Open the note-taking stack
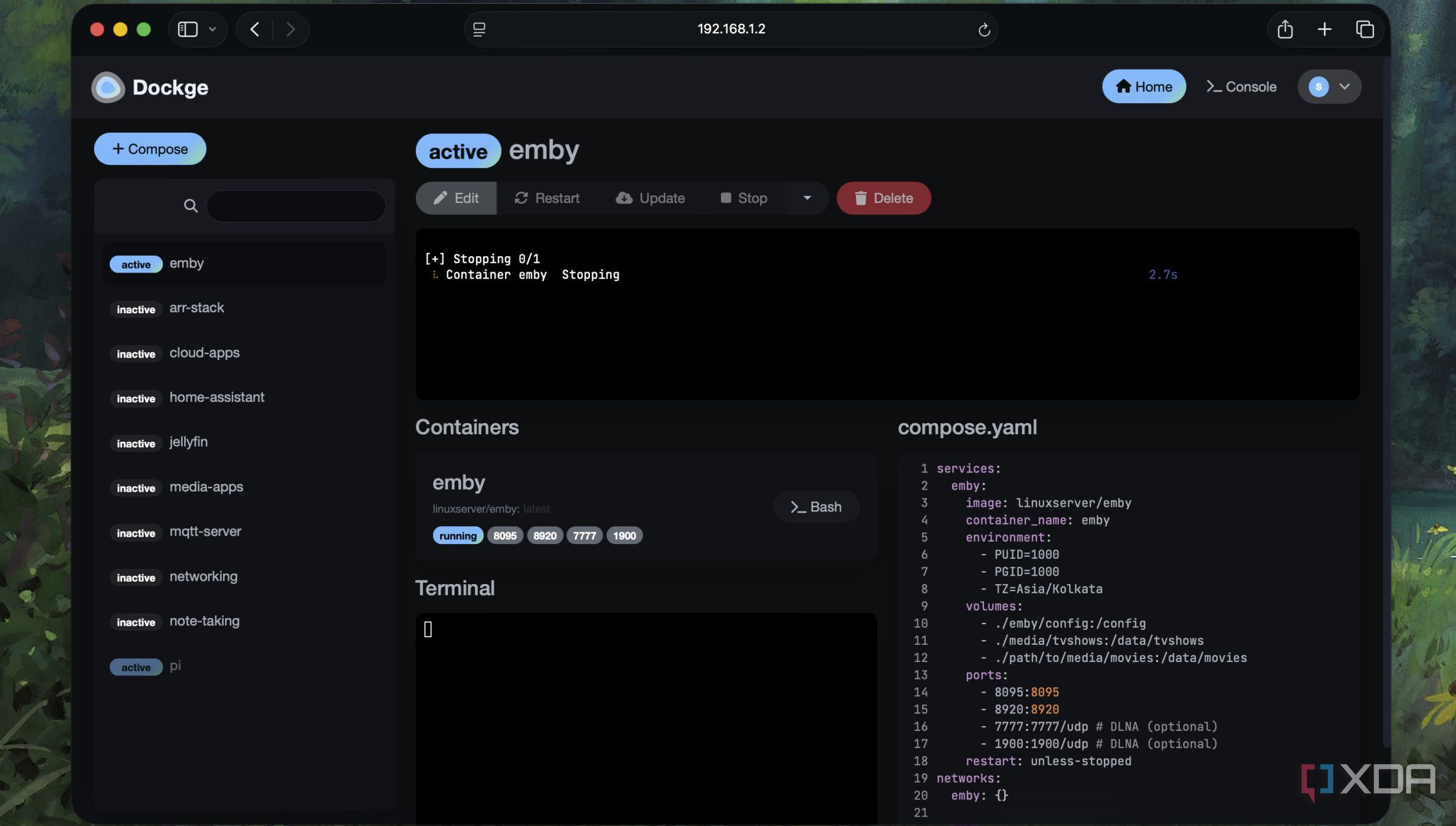Screen dimensions: 1456x826 [x=244, y=622]
